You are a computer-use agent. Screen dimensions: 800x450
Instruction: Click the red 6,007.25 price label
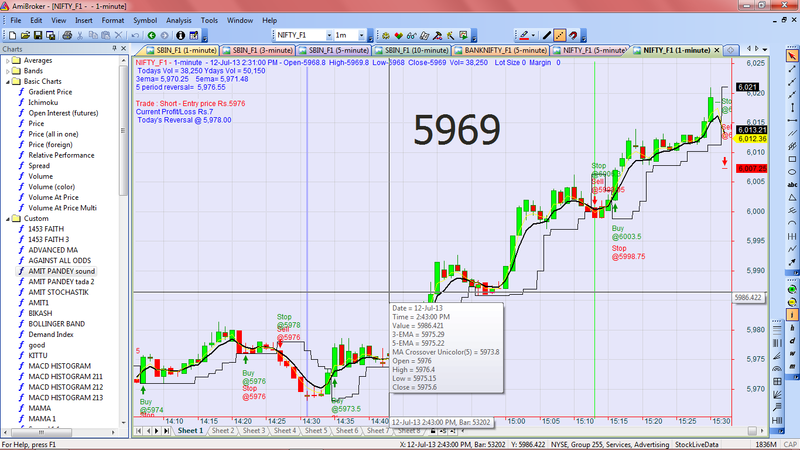point(752,168)
